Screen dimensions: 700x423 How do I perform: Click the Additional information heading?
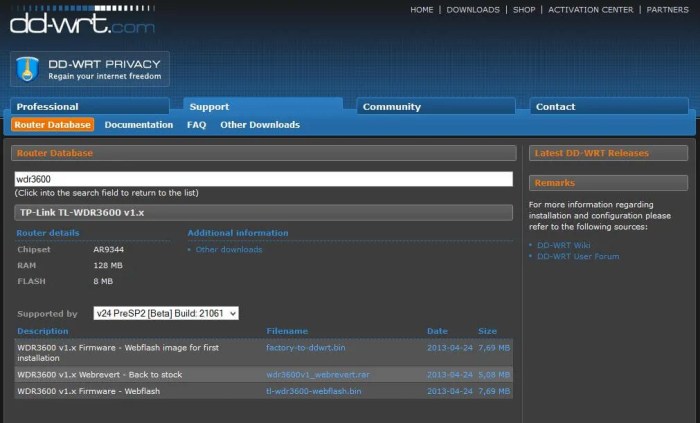238,233
